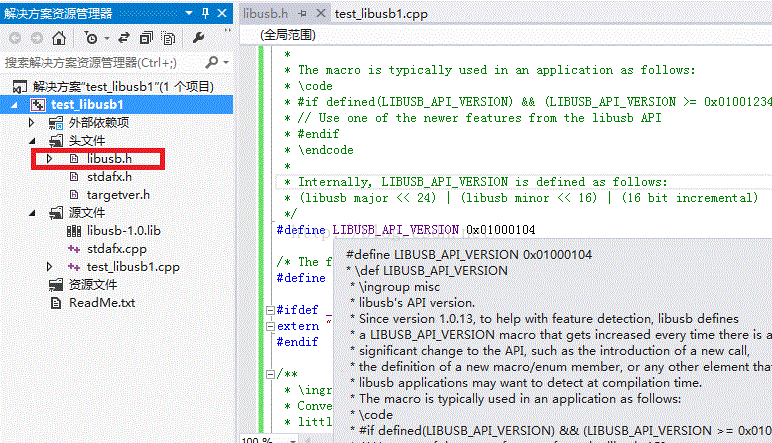Toggle auto-hide pin on Solution Explorer panel
Viewport: 772px width, 443px height.
coord(205,13)
